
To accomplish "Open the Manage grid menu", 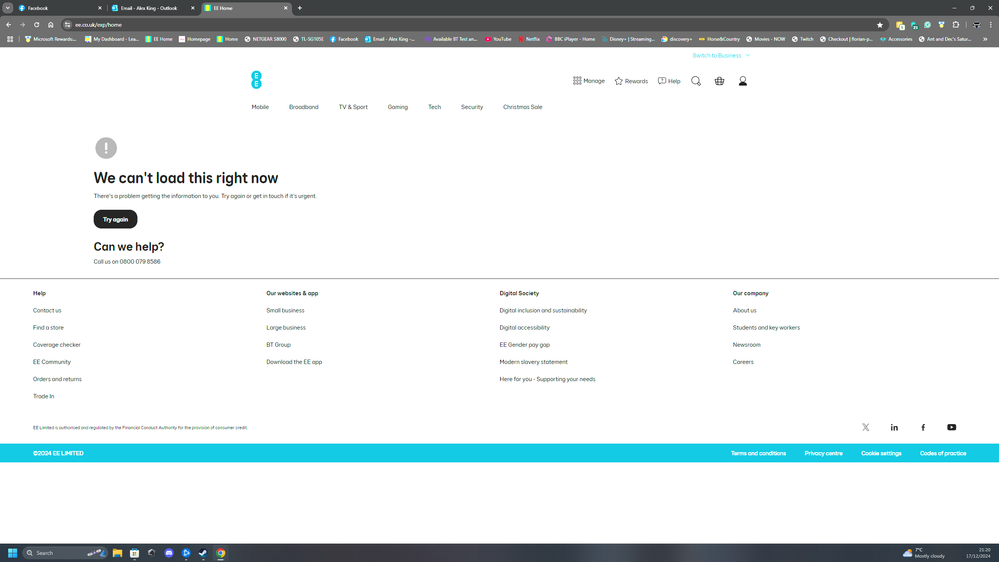I will click(x=589, y=81).
